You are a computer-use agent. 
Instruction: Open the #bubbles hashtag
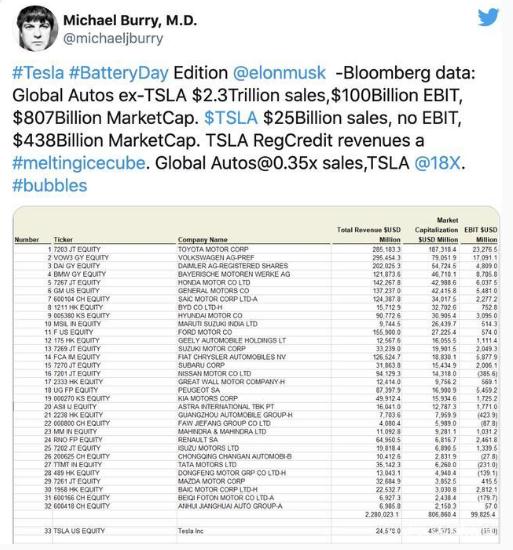tap(49, 186)
